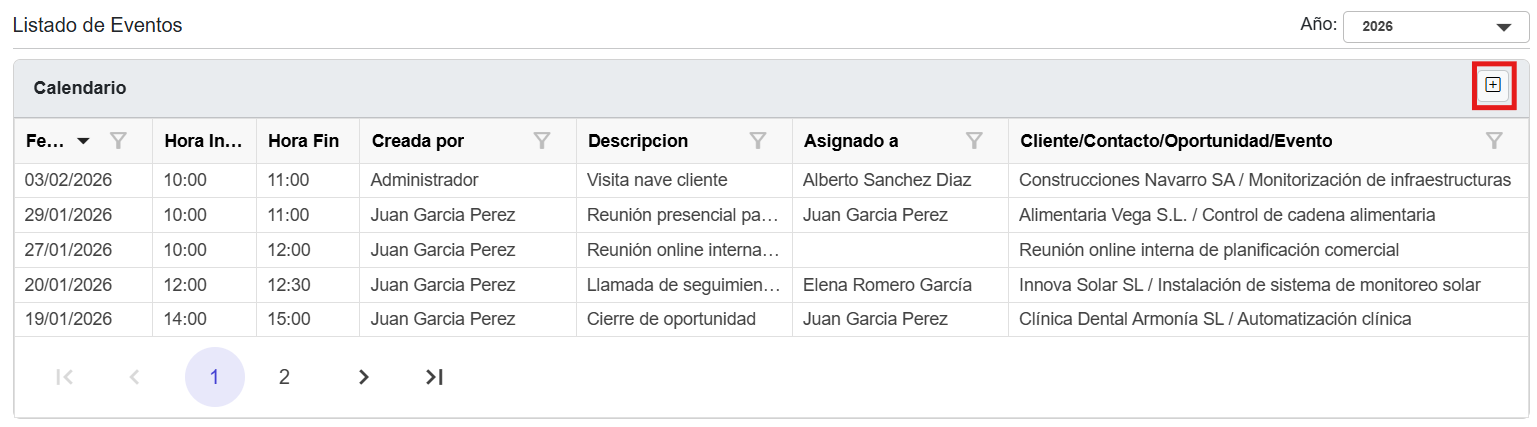This screenshot has height=427, width=1537.
Task: Open the Año 2026 dropdown
Action: 1436,27
